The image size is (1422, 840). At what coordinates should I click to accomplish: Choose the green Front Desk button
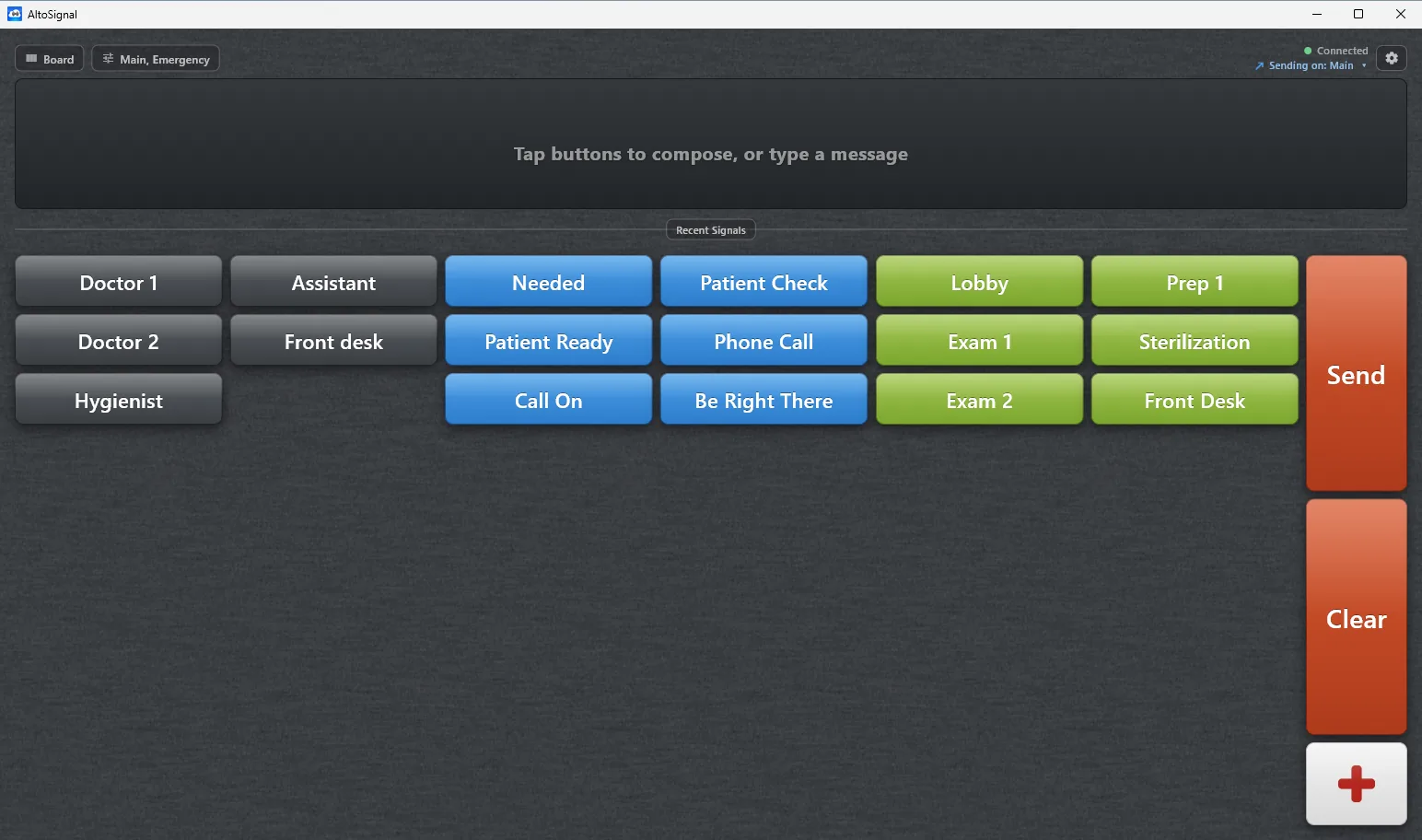(1195, 400)
